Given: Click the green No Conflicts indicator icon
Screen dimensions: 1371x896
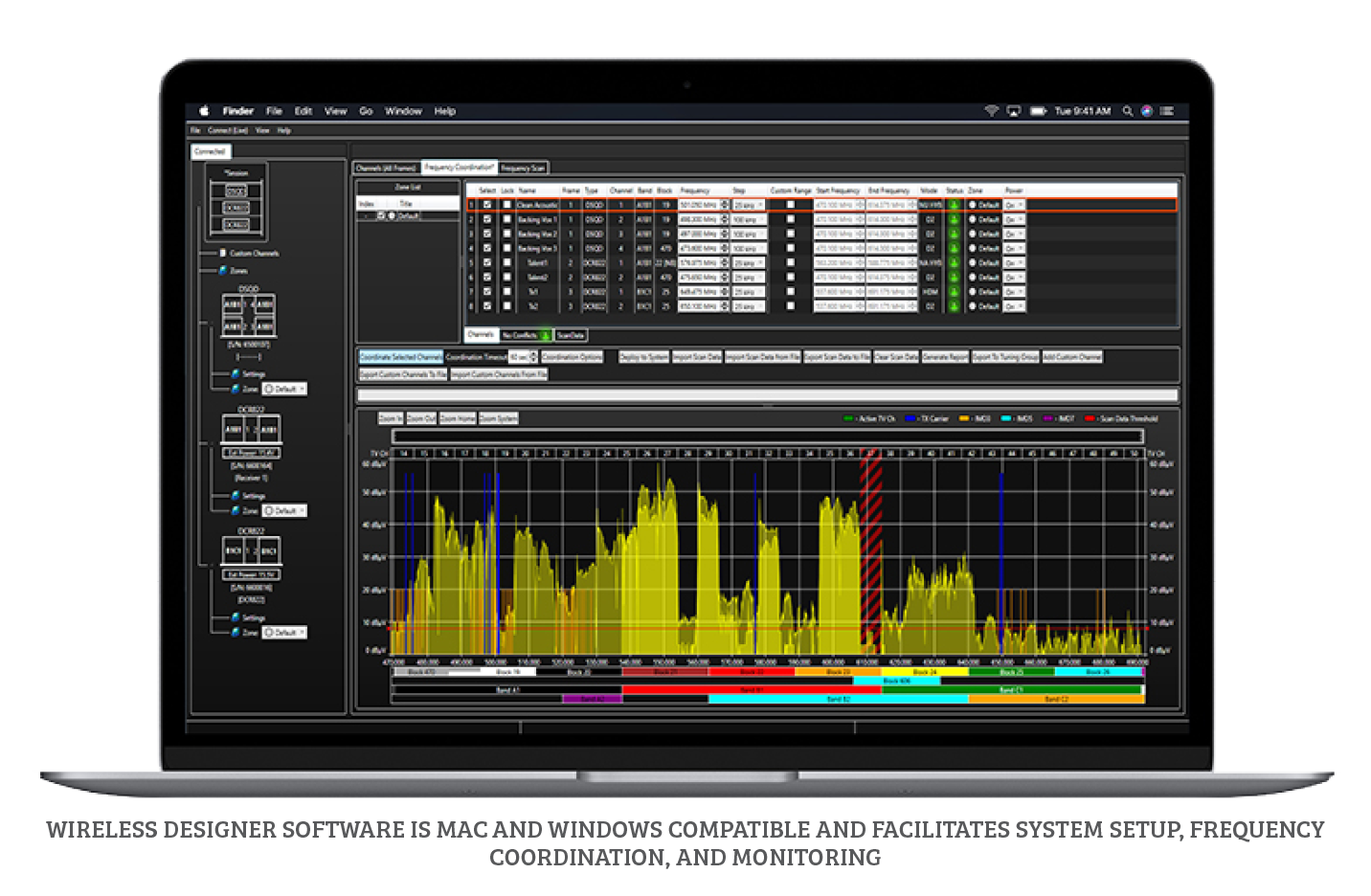Looking at the screenshot, I should 545,336.
